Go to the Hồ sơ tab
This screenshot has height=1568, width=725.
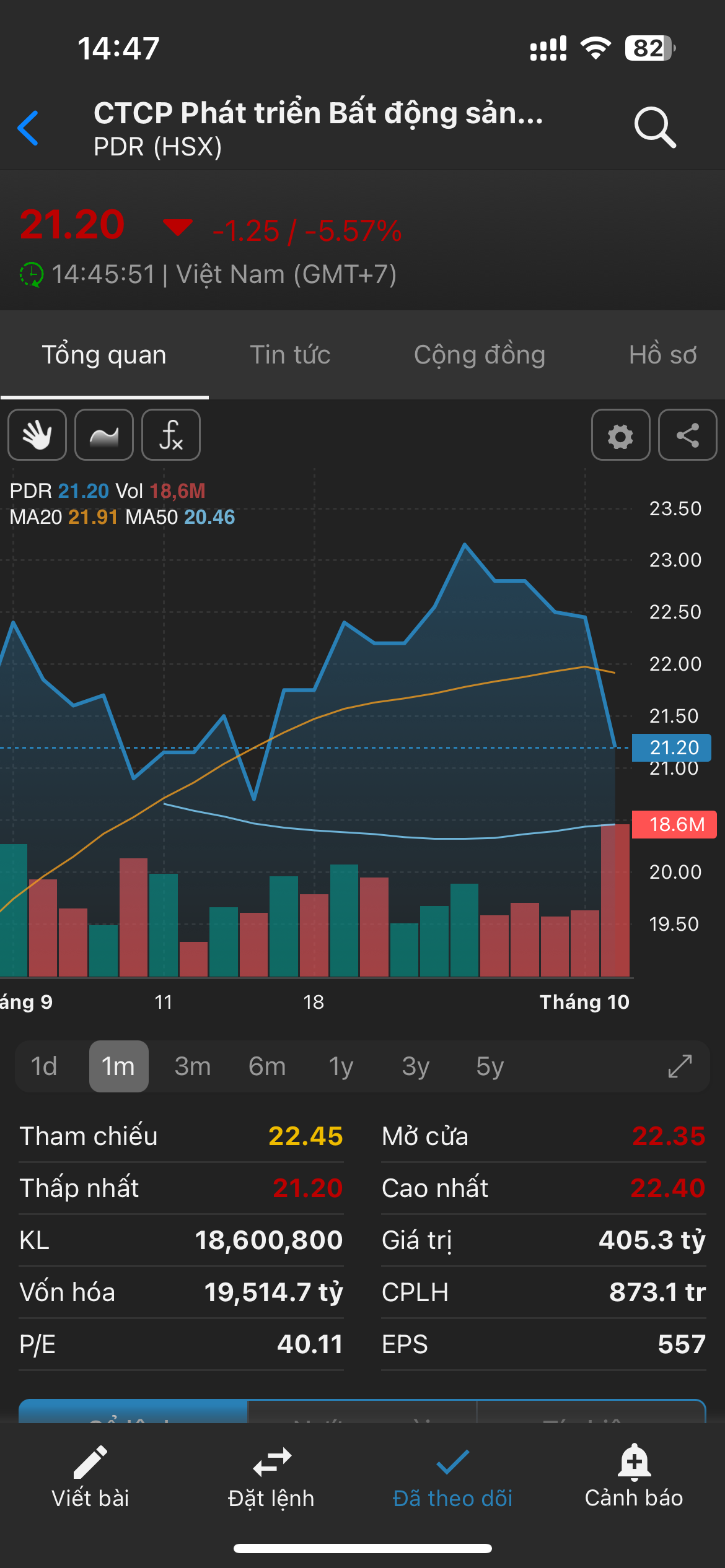tap(662, 355)
